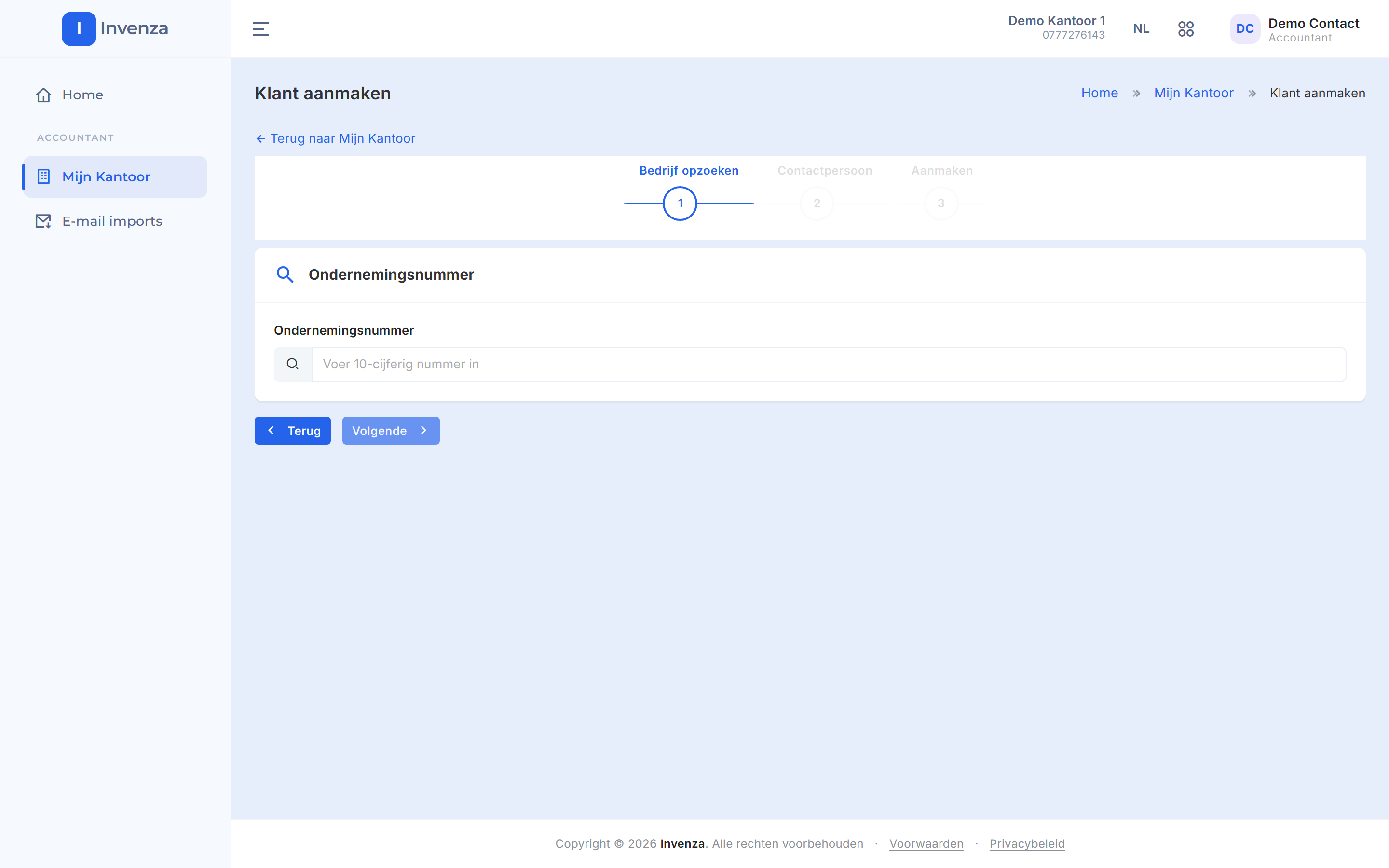1389x868 pixels.
Task: Click the blue magnifier icon beside Ondernemingsnummer heading
Action: [x=285, y=274]
